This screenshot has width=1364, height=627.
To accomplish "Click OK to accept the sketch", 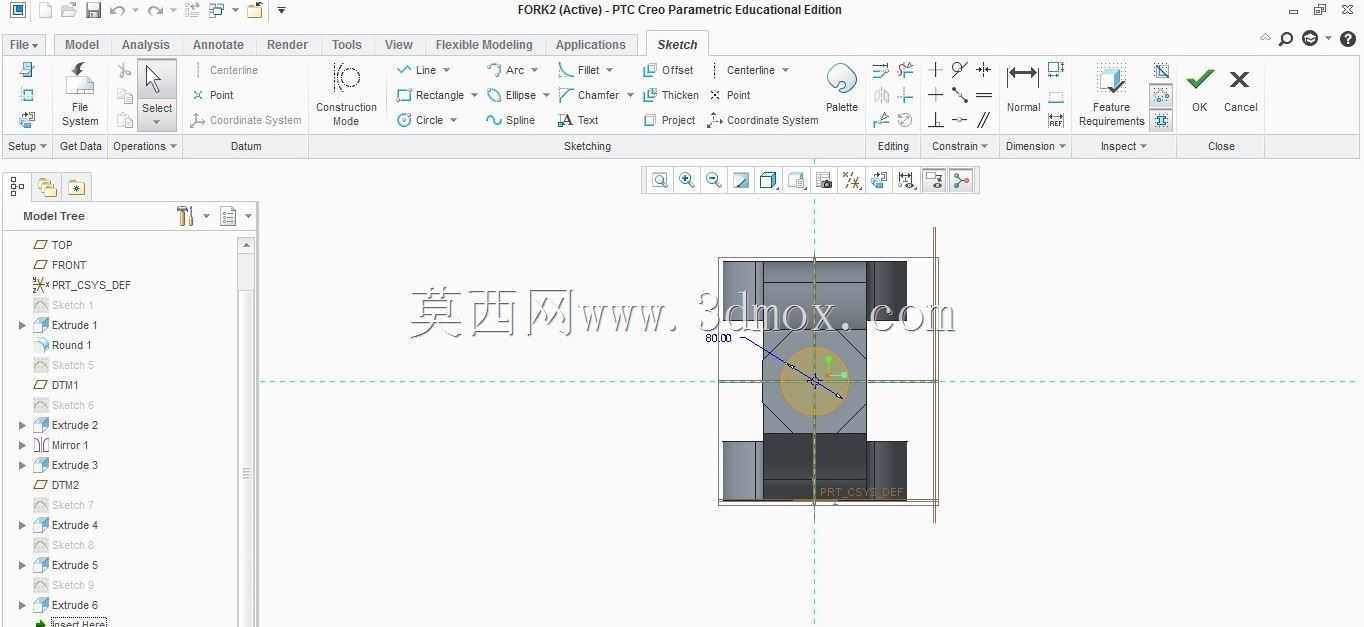I will 1200,90.
